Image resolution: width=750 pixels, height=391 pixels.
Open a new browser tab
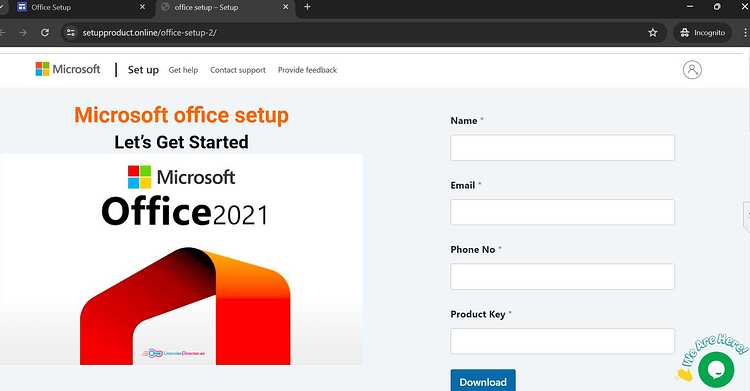point(307,7)
